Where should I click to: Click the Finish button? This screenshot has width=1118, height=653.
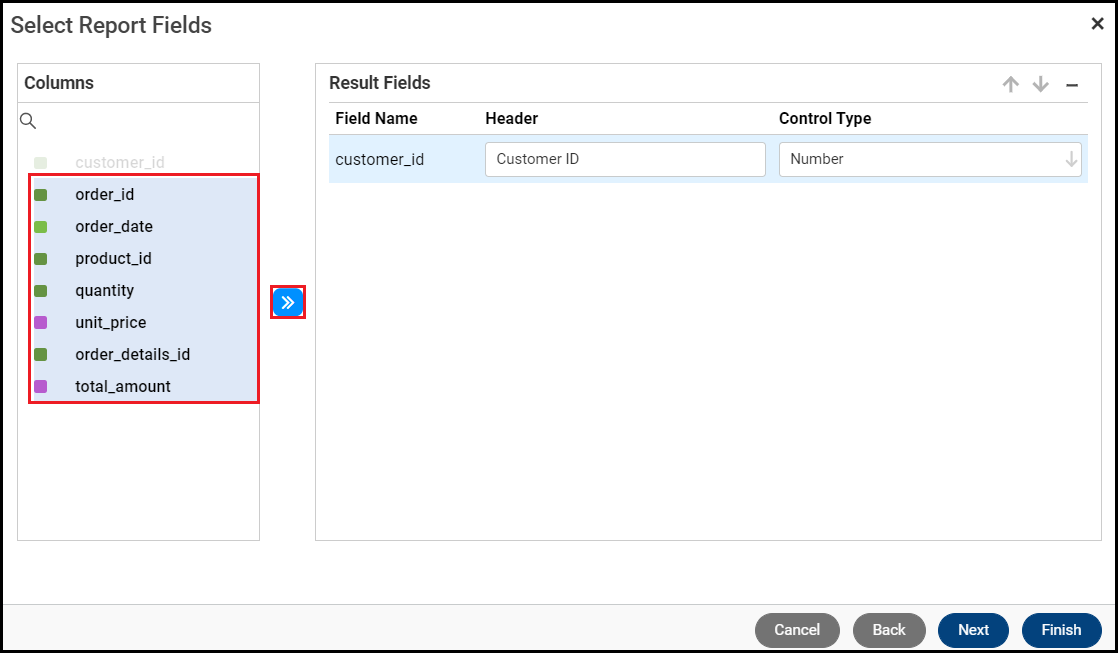(1061, 630)
